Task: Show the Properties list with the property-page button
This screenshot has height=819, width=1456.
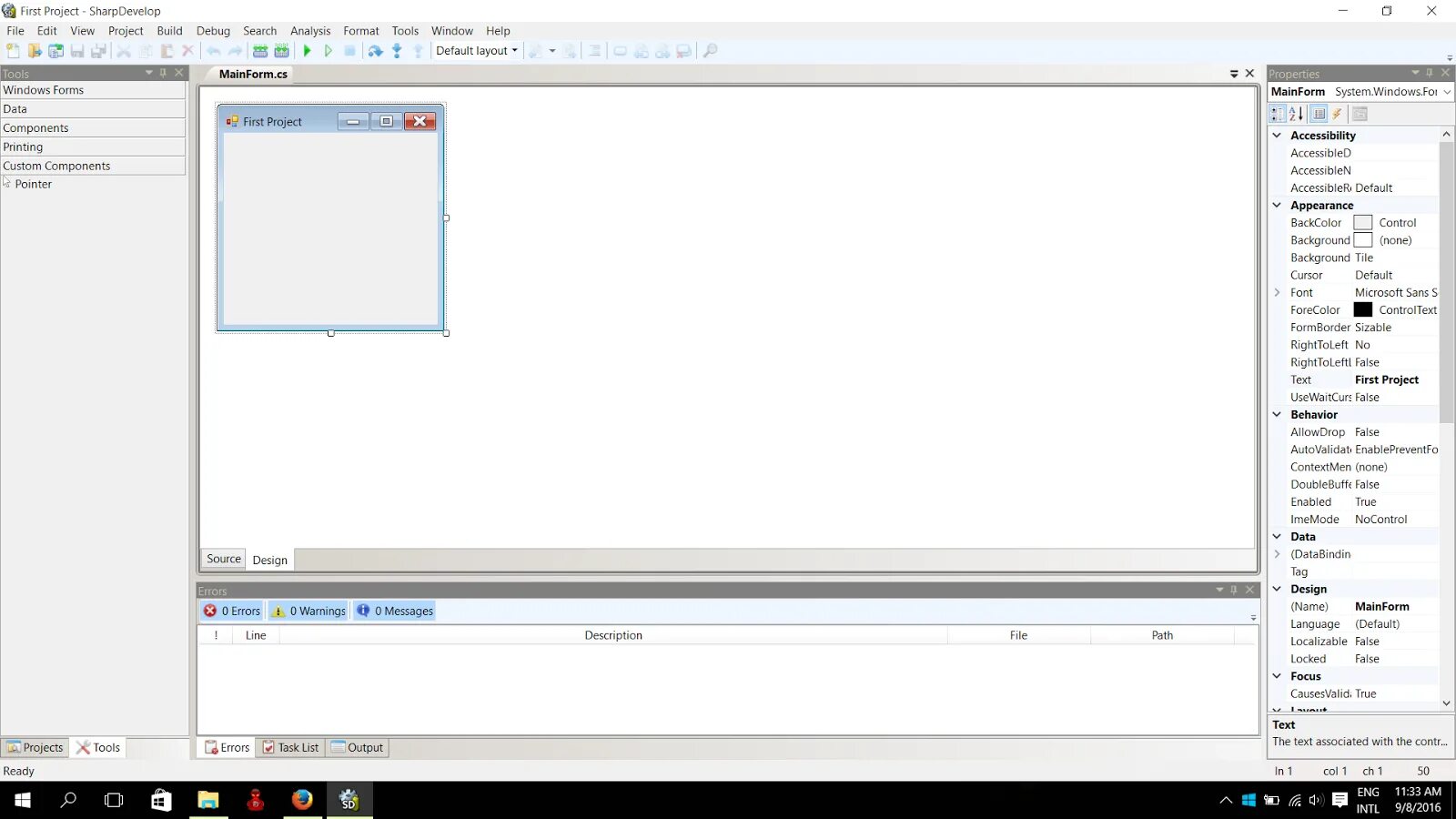Action: pos(1319,114)
